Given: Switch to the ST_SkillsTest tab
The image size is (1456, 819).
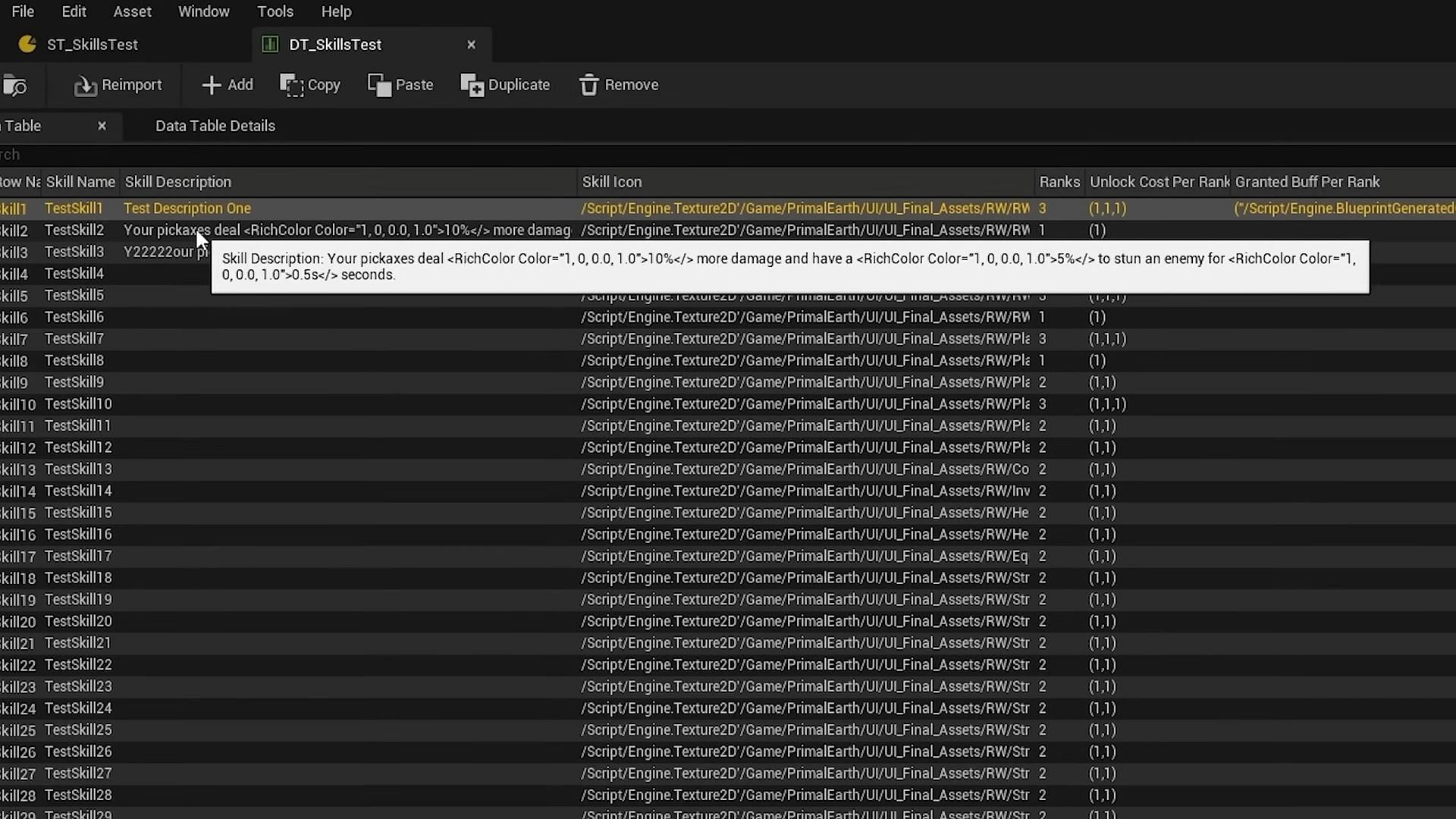Looking at the screenshot, I should point(93,45).
